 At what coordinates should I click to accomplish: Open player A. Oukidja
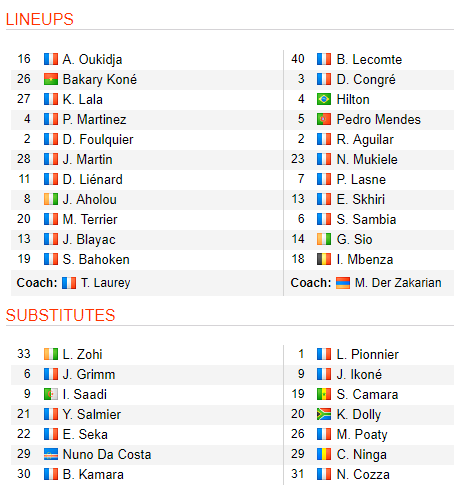92,60
